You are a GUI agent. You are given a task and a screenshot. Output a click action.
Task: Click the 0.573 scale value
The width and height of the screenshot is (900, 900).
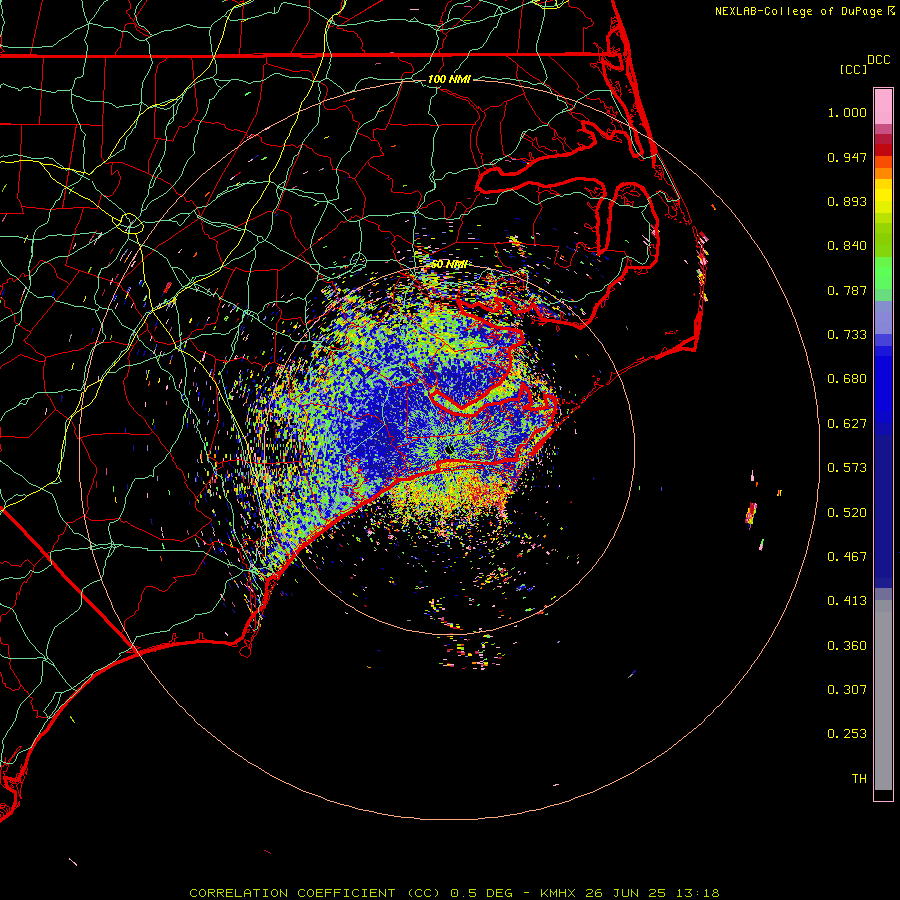(847, 468)
